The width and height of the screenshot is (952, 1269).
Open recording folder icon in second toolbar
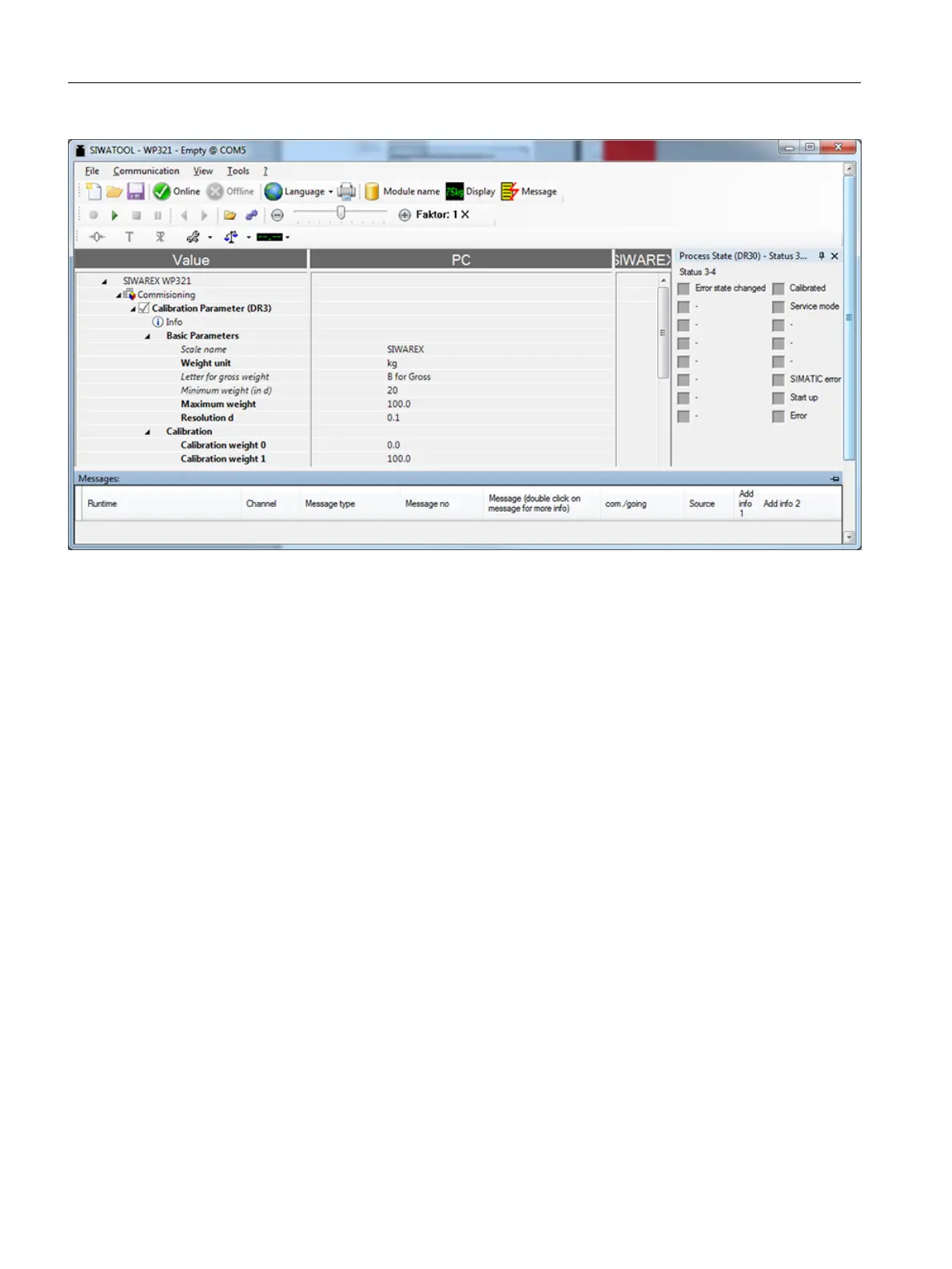230,215
